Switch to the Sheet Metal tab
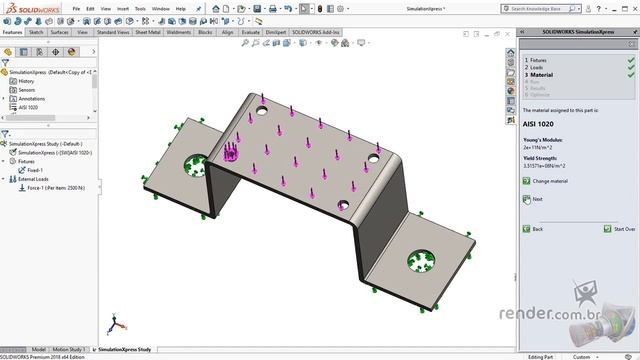Screen dimensions: 640x360 [x=148, y=32]
